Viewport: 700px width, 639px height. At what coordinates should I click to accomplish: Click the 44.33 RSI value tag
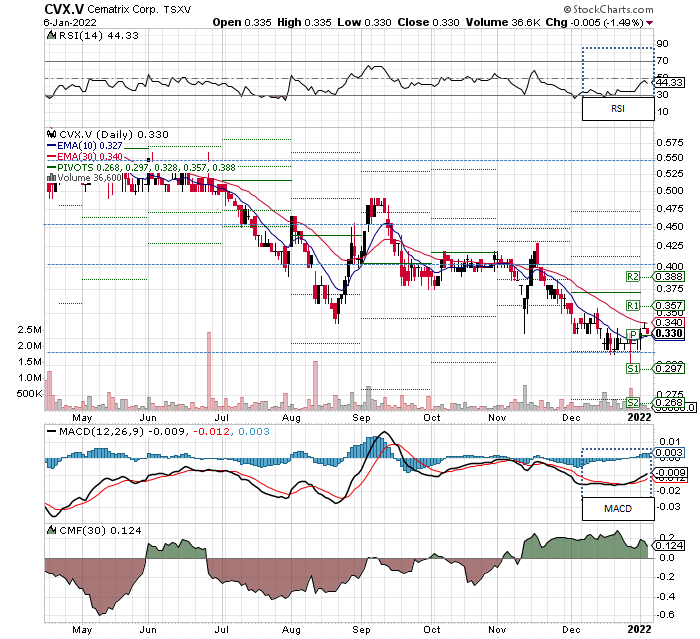point(670,83)
